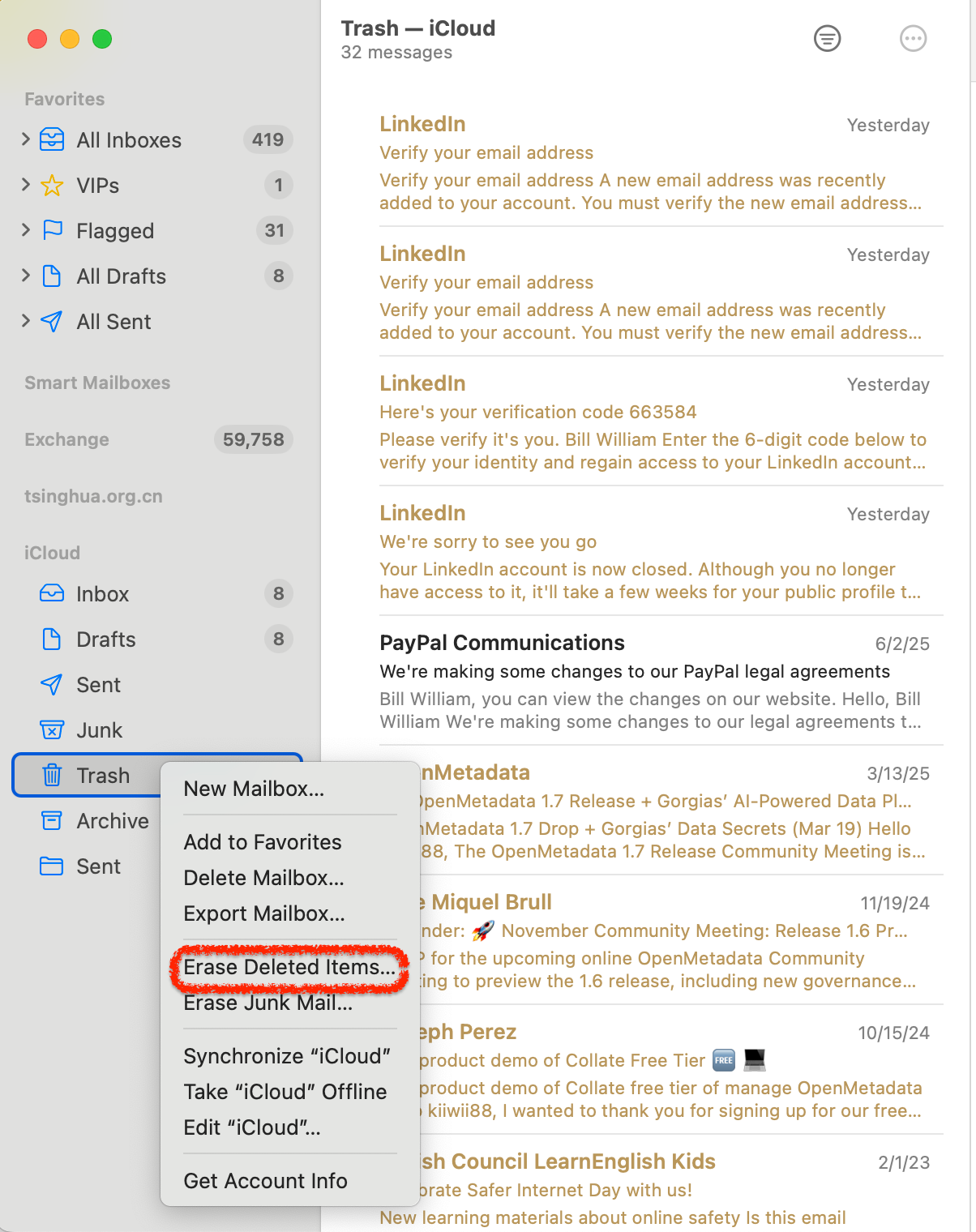Open the All Inboxes mailbox
This screenshot has height=1232, width=976.
tap(129, 140)
